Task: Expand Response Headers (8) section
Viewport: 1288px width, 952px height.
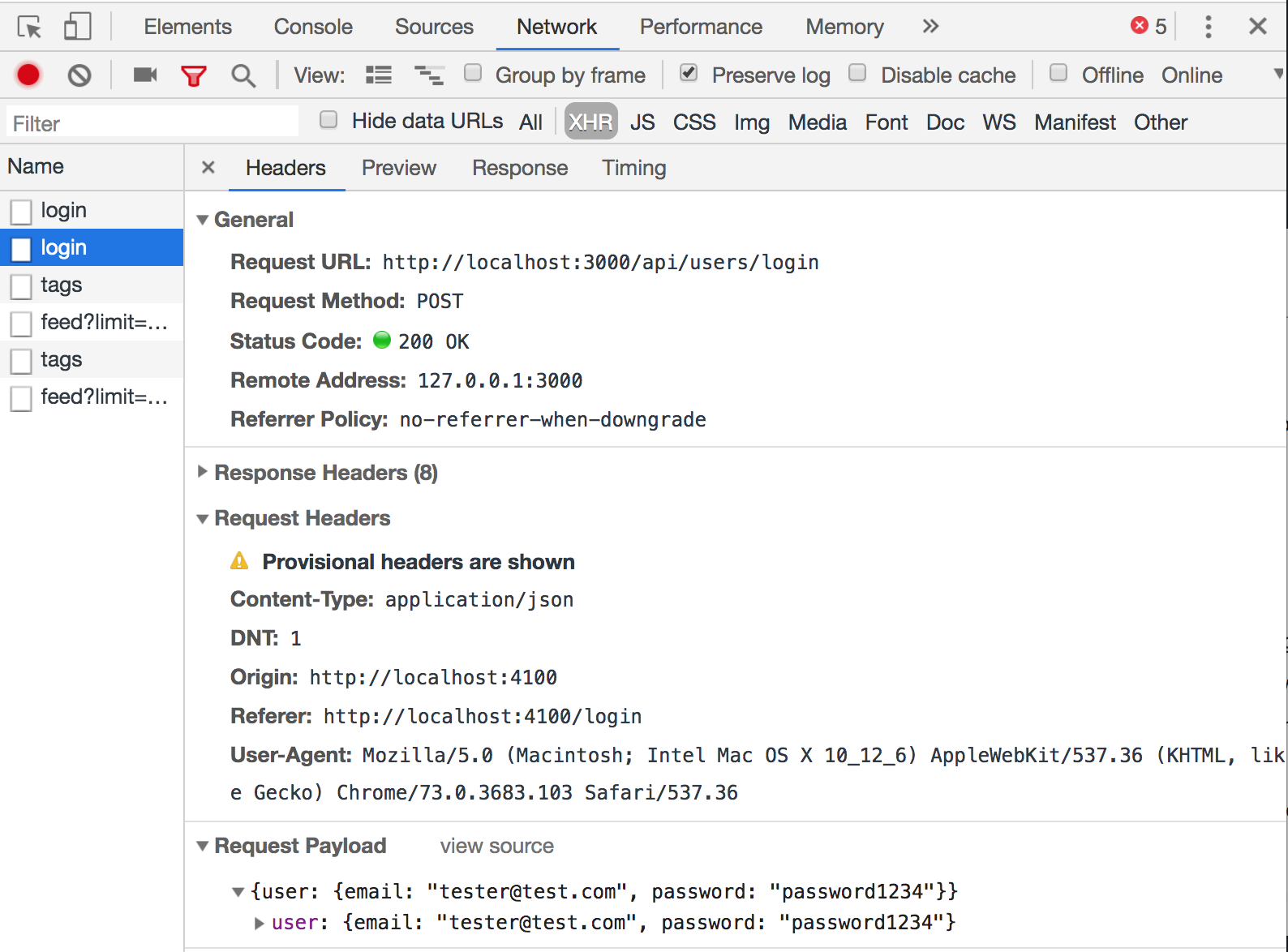Action: click(203, 472)
